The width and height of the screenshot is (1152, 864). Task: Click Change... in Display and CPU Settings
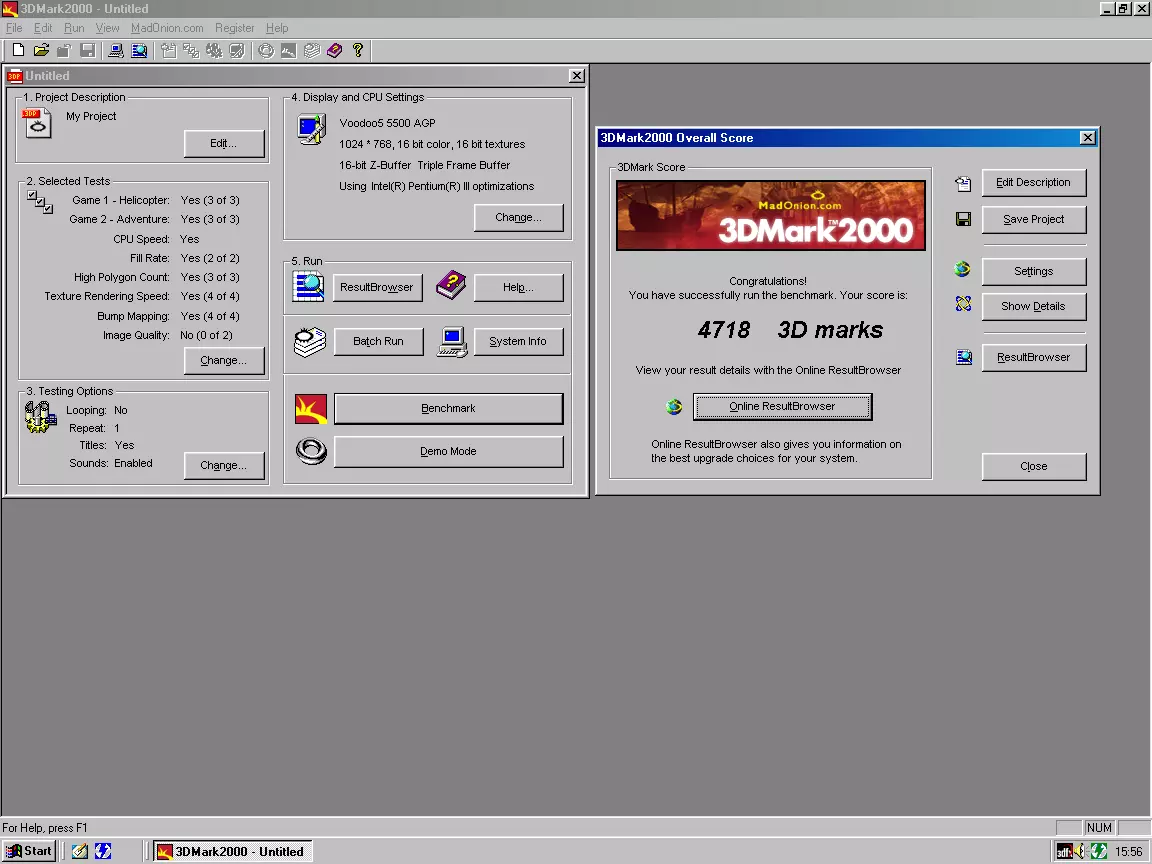pos(519,217)
